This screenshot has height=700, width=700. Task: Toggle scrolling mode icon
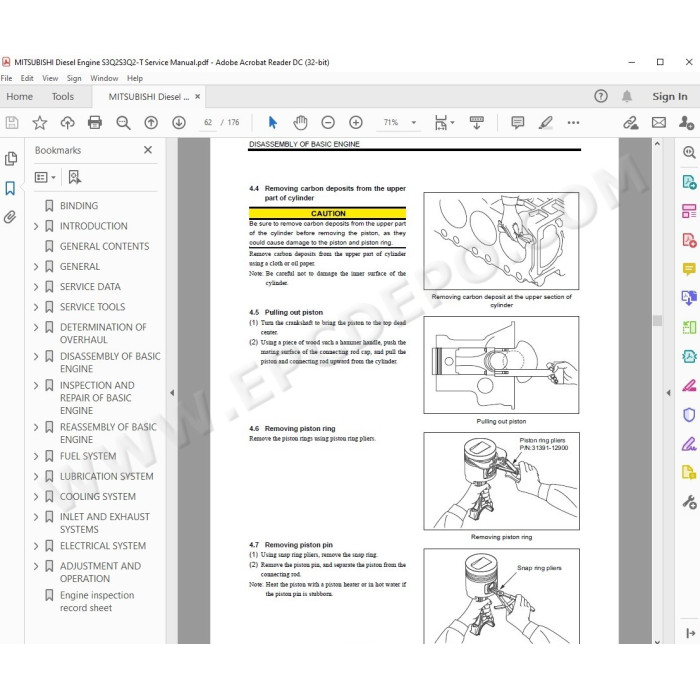point(476,122)
